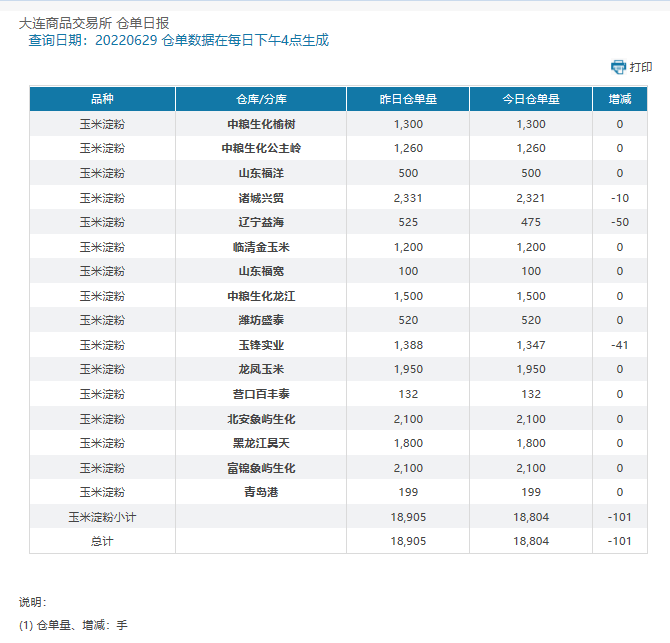Click the 营口百丰泰 warehouse name

[261, 394]
